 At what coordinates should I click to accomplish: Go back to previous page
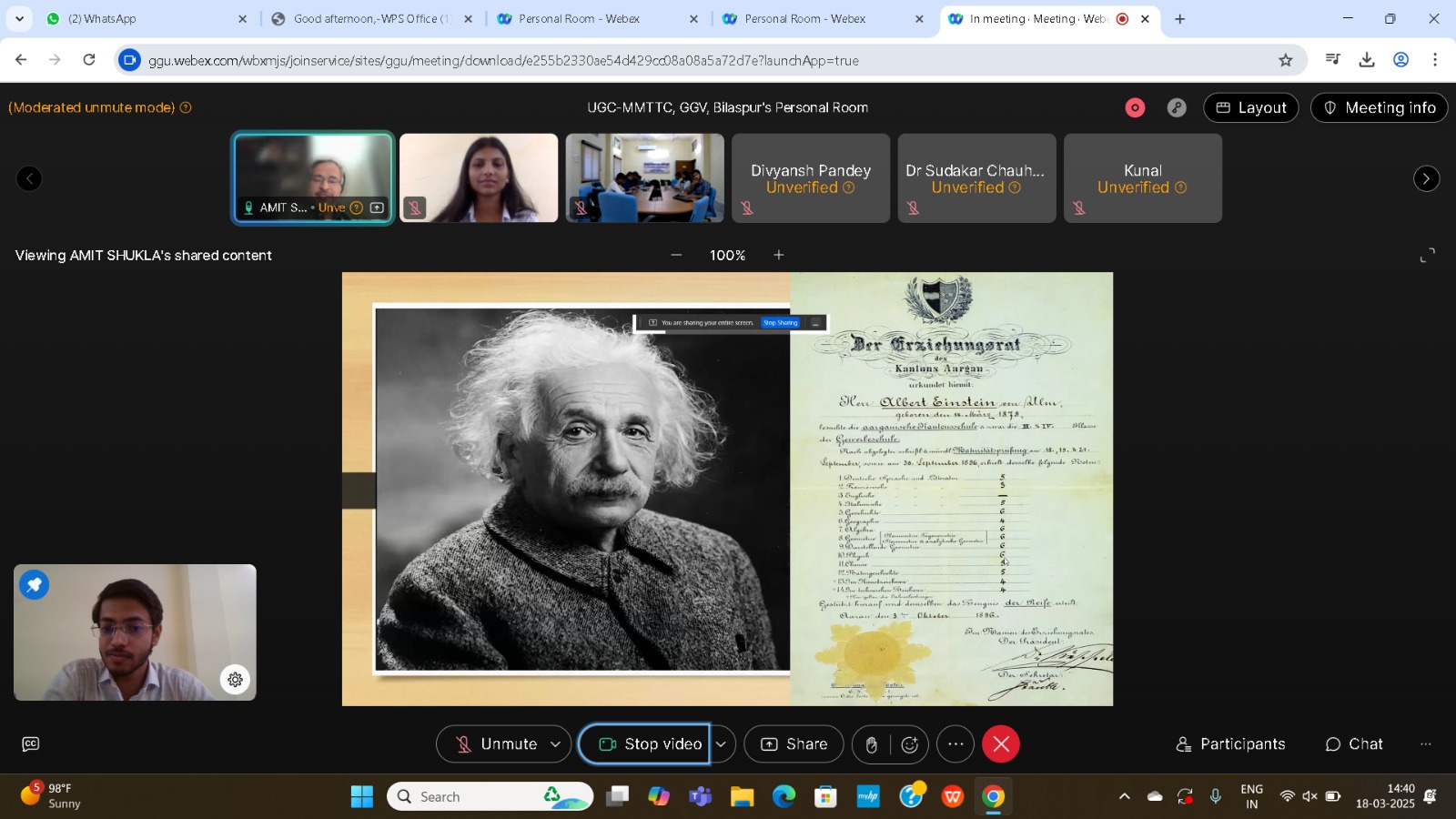(x=21, y=60)
